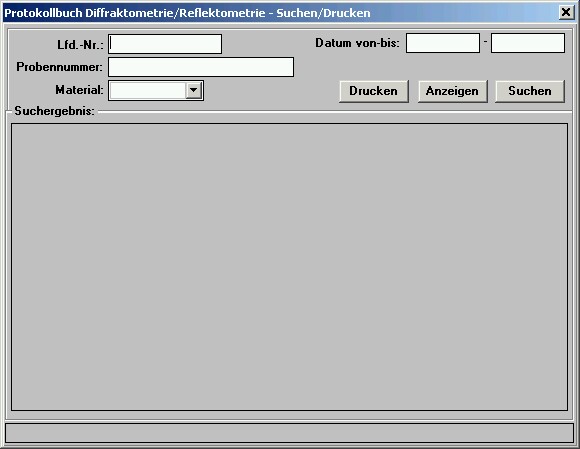
Task: Select the Datum von start date field
Action: click(x=443, y=43)
